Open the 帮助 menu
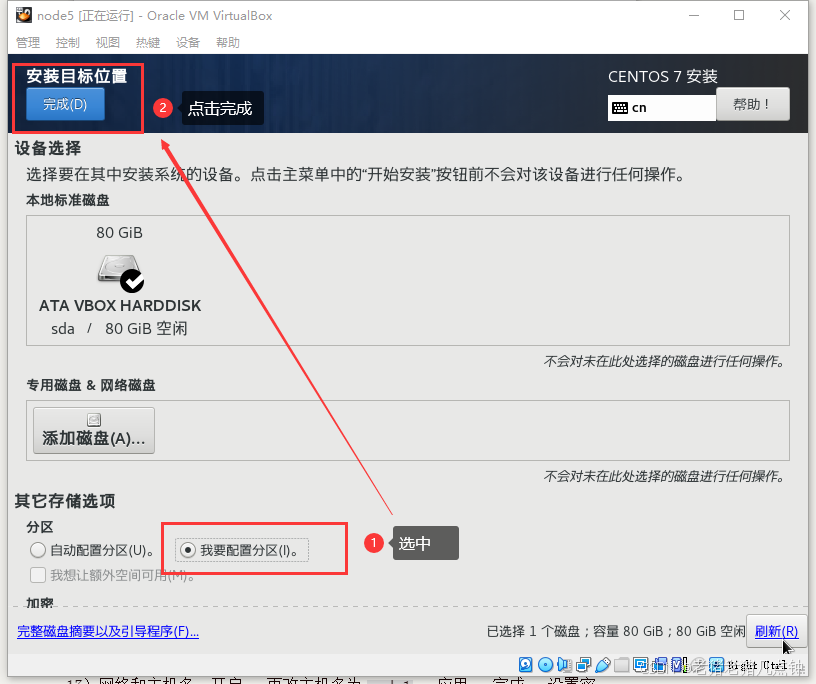816x684 pixels. [x=228, y=42]
